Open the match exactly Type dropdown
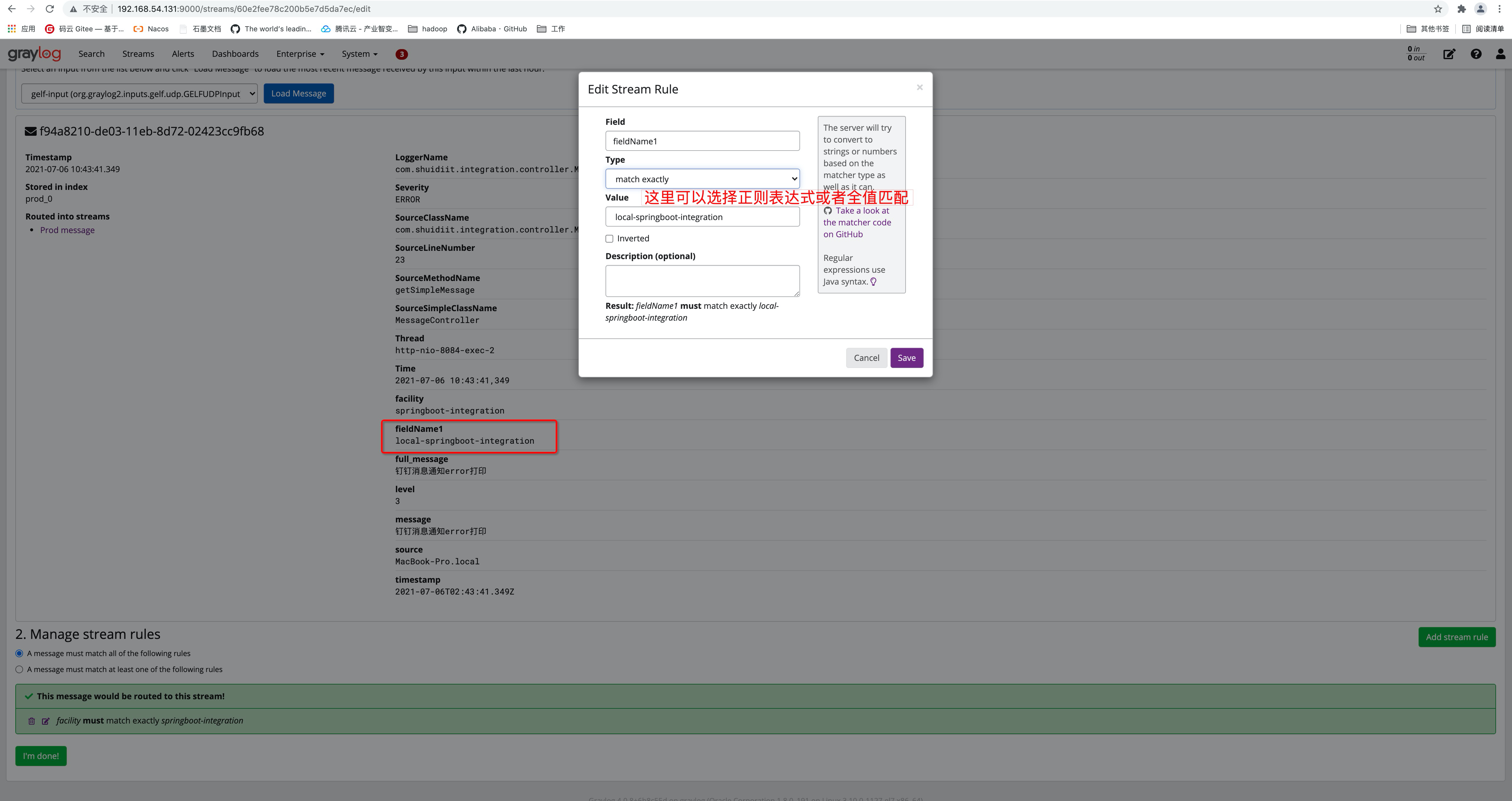The image size is (1512, 801). (702, 179)
